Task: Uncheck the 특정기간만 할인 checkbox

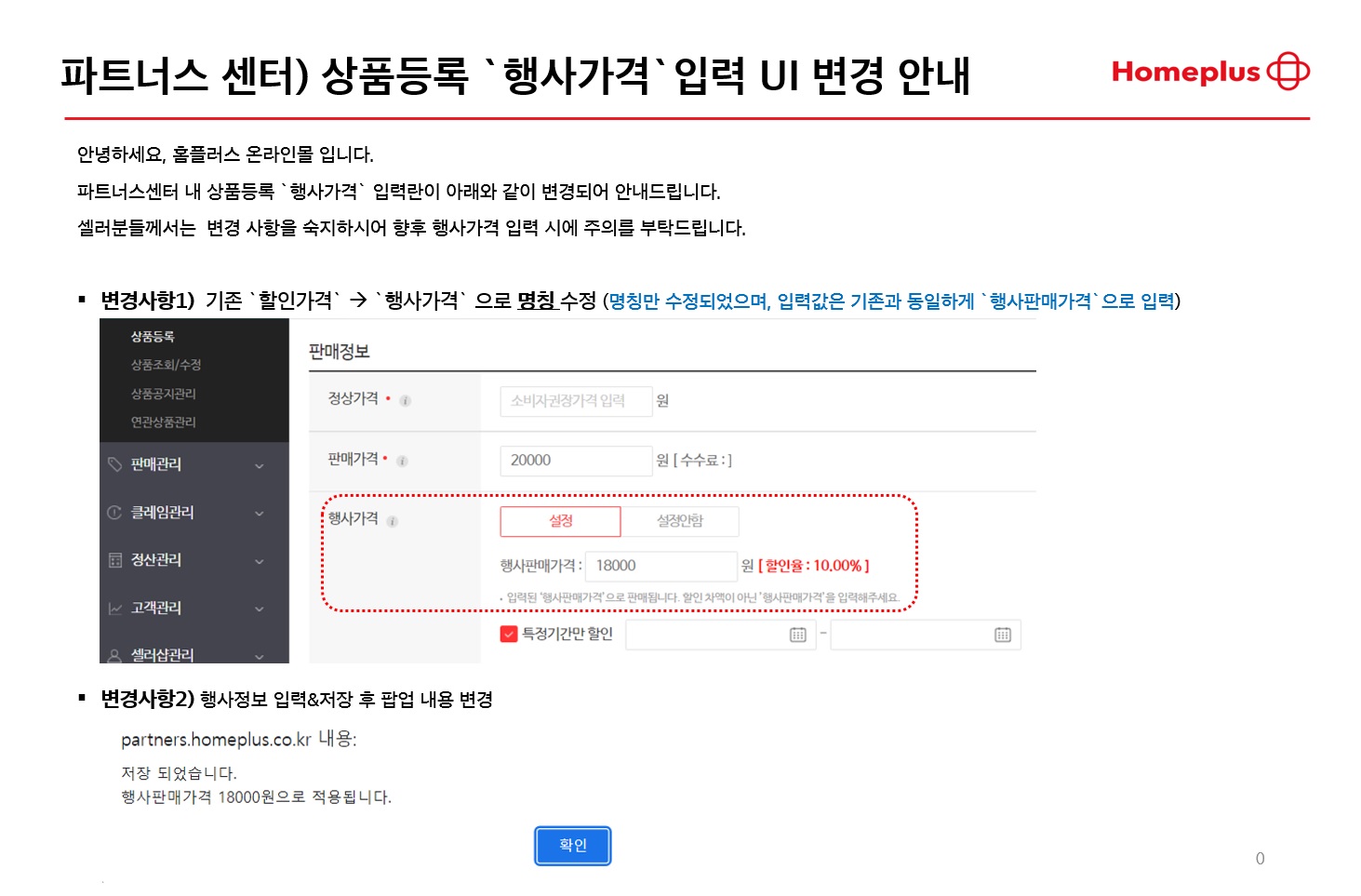Action: pyautogui.click(x=509, y=635)
